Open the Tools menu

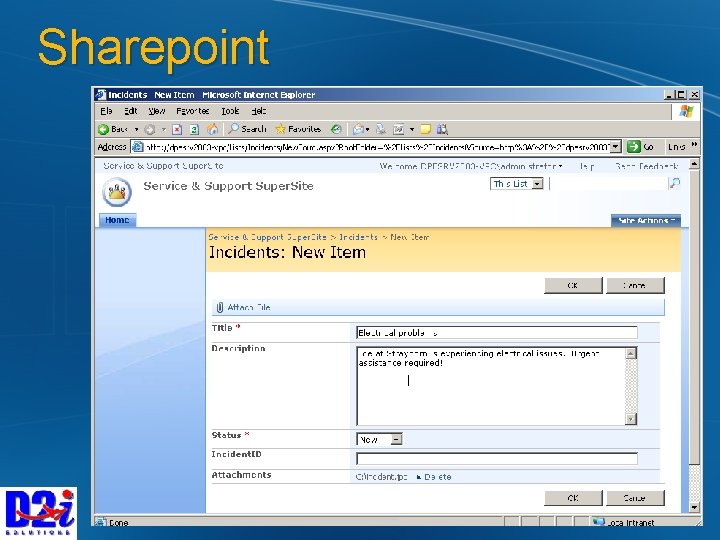(230, 111)
